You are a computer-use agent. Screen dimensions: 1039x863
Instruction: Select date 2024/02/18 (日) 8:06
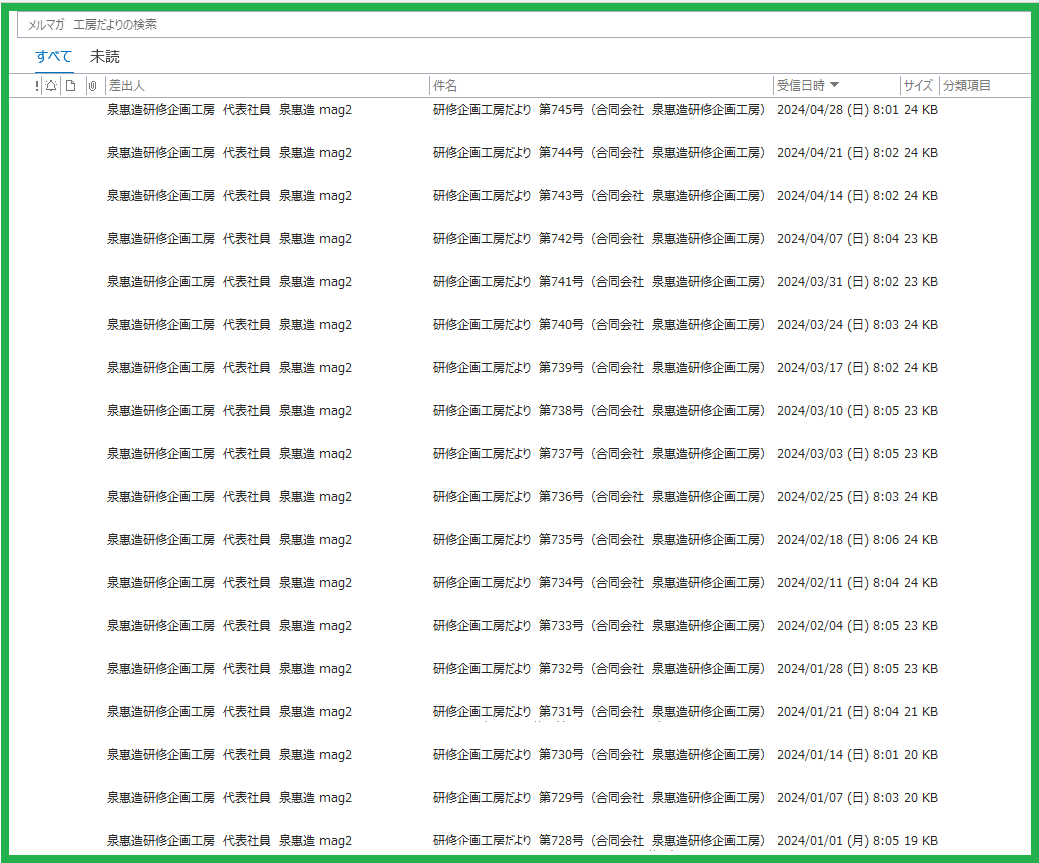pos(838,540)
